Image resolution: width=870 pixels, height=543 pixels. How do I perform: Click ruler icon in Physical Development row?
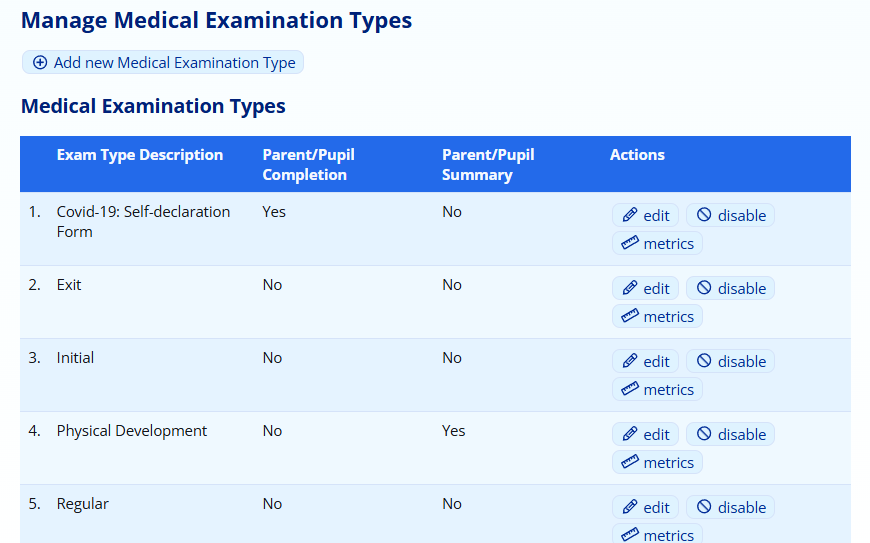tap(629, 462)
